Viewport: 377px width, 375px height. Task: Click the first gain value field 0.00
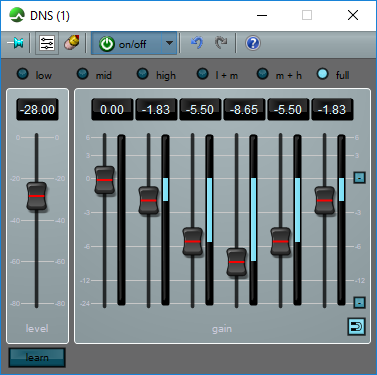click(112, 109)
